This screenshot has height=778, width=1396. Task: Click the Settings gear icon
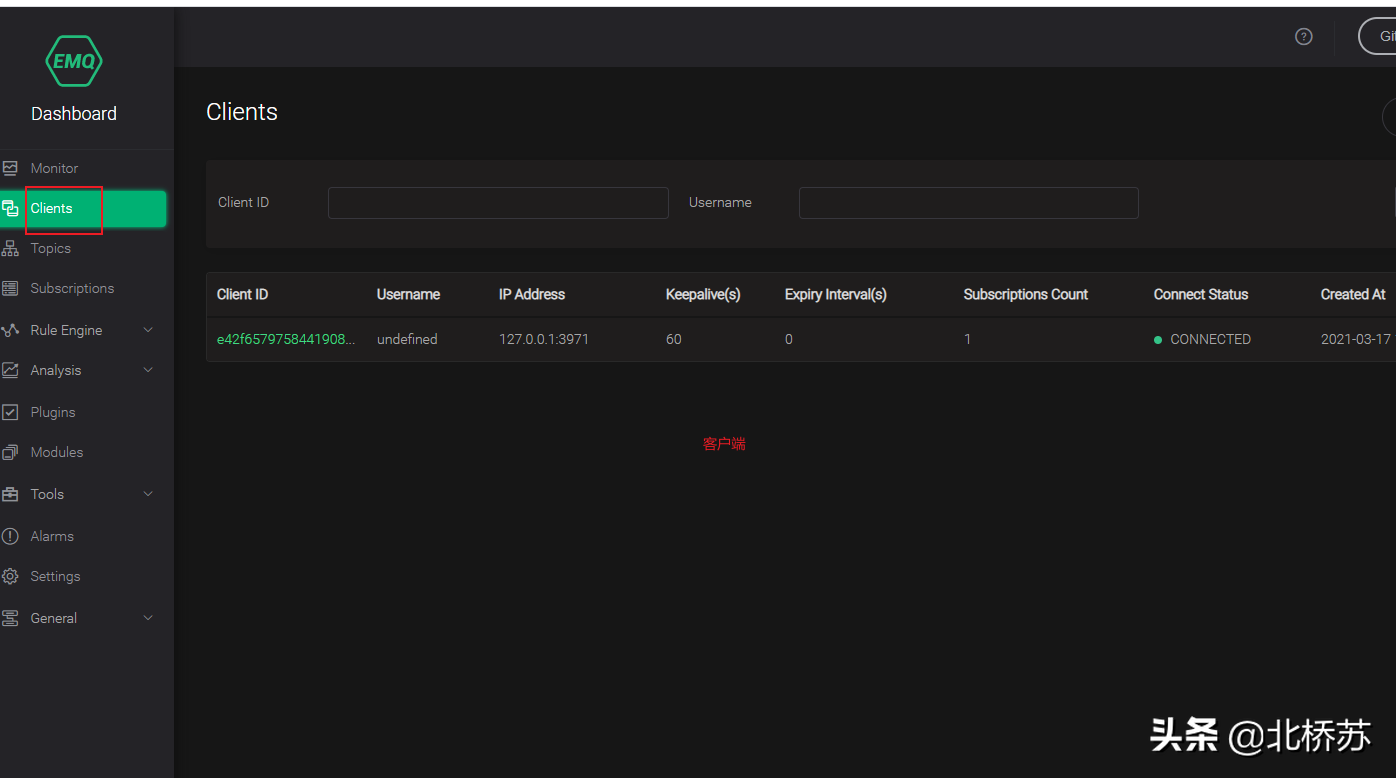[x=10, y=576]
